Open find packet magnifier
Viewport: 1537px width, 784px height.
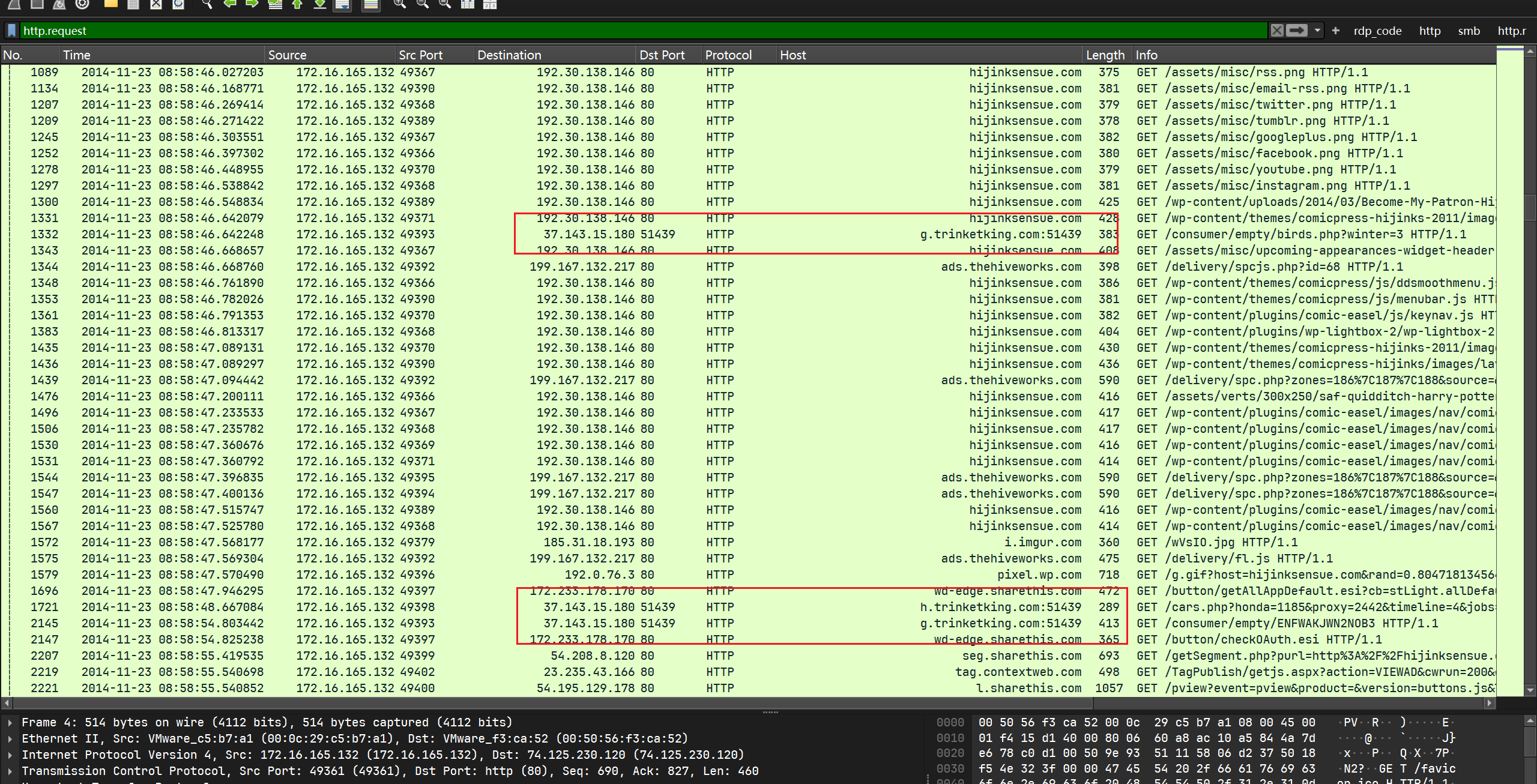(207, 4)
